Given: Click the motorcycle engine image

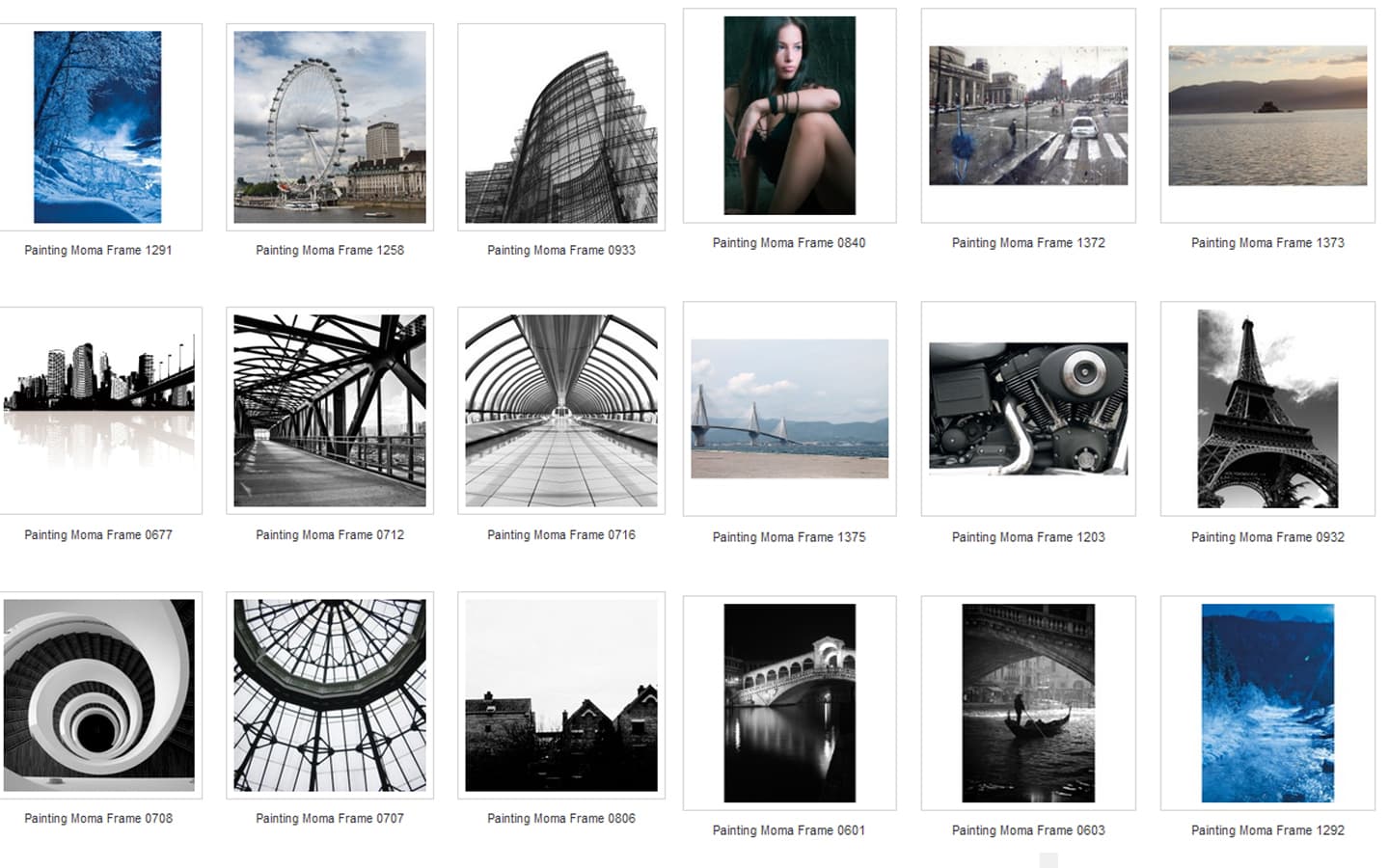Looking at the screenshot, I should 1028,408.
